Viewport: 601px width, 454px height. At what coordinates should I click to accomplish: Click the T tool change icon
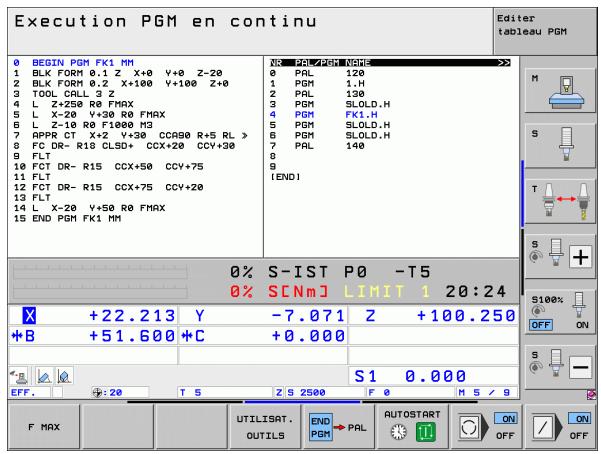point(560,201)
